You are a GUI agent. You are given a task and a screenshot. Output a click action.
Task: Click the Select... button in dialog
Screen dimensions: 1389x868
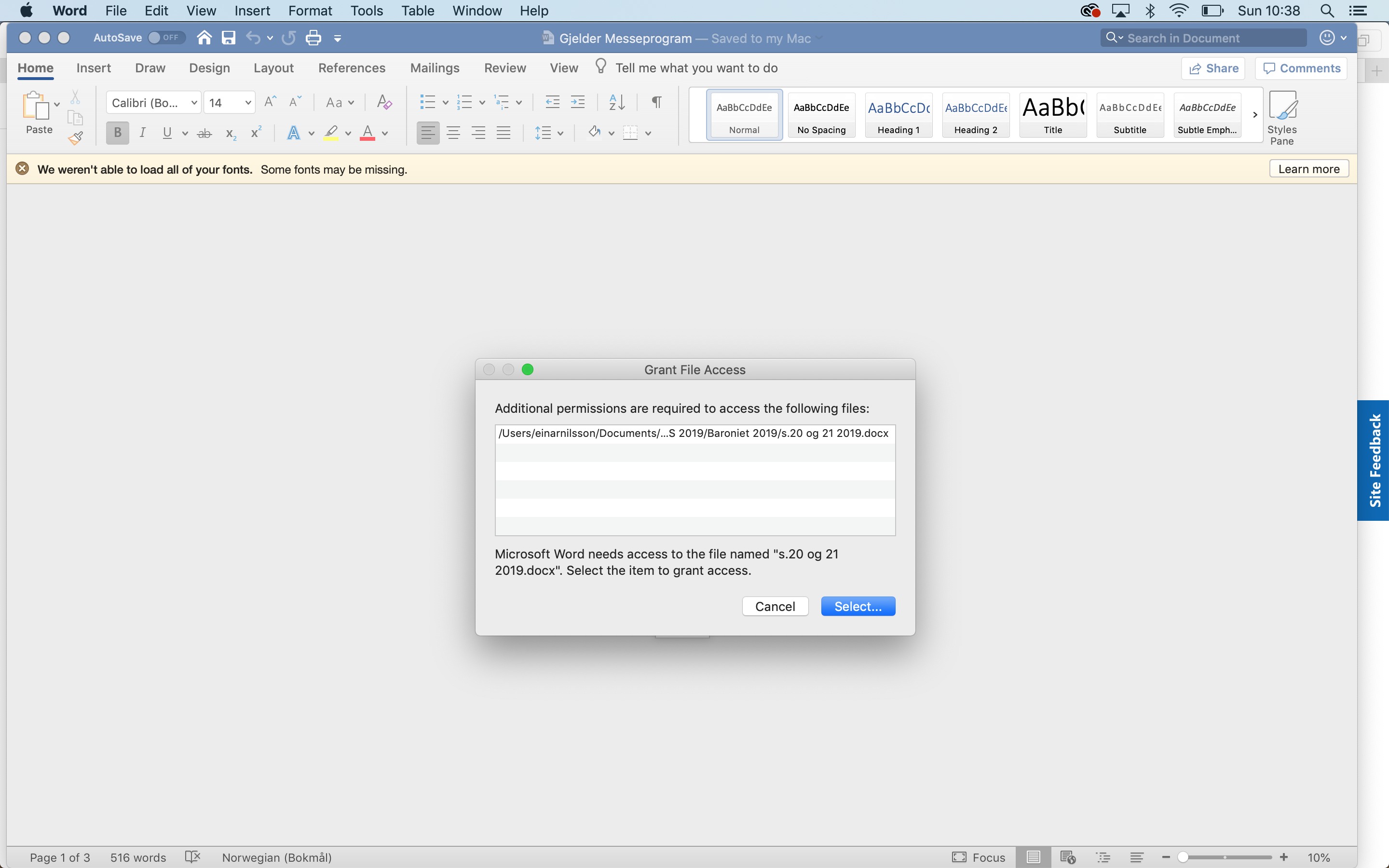pyautogui.click(x=858, y=606)
